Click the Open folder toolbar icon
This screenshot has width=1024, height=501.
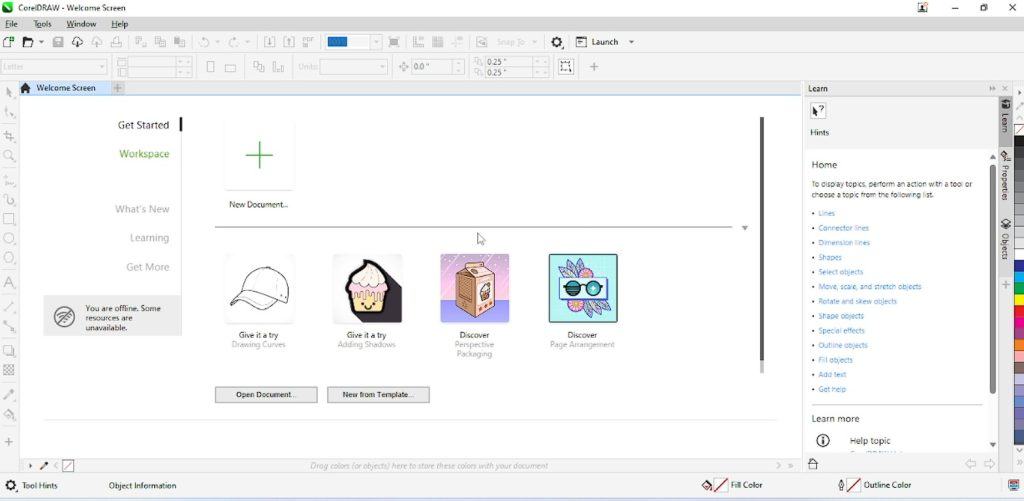tap(27, 42)
